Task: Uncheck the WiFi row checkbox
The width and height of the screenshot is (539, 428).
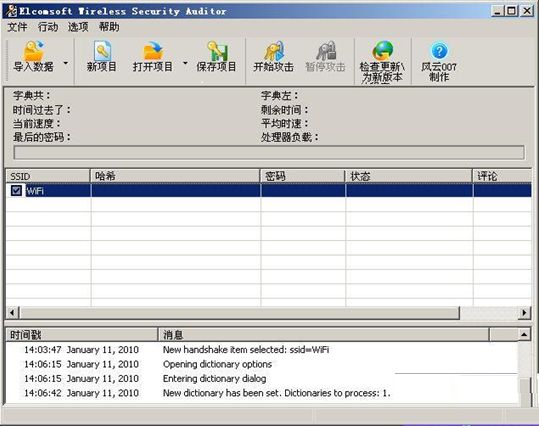Action: coord(16,190)
